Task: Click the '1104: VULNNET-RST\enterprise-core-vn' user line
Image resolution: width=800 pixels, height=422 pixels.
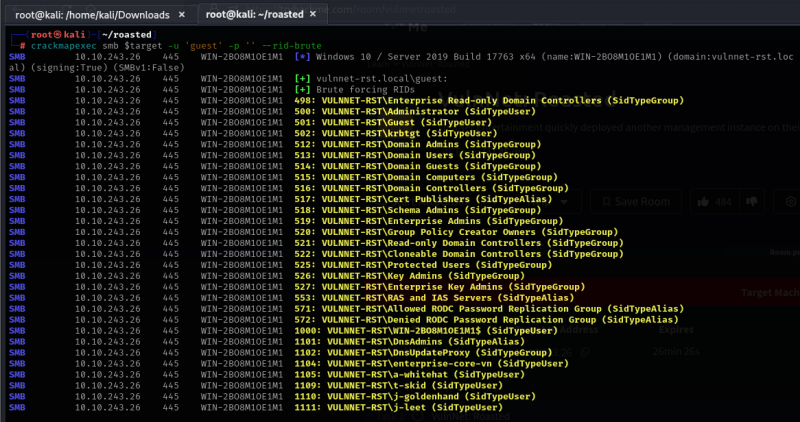Action: (431, 364)
